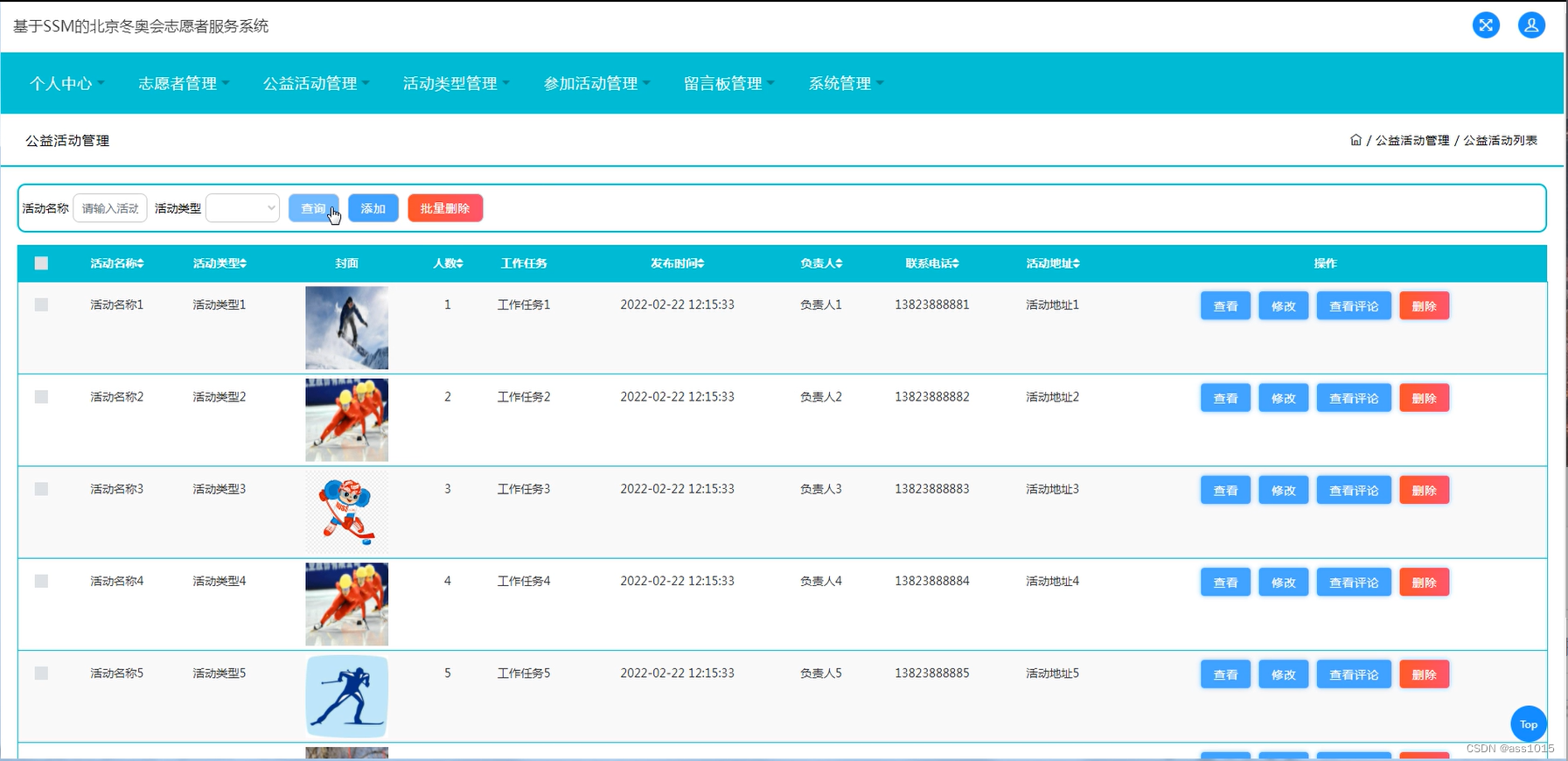Expand the 系统管理 menu
This screenshot has width=1568, height=761.
tap(846, 83)
